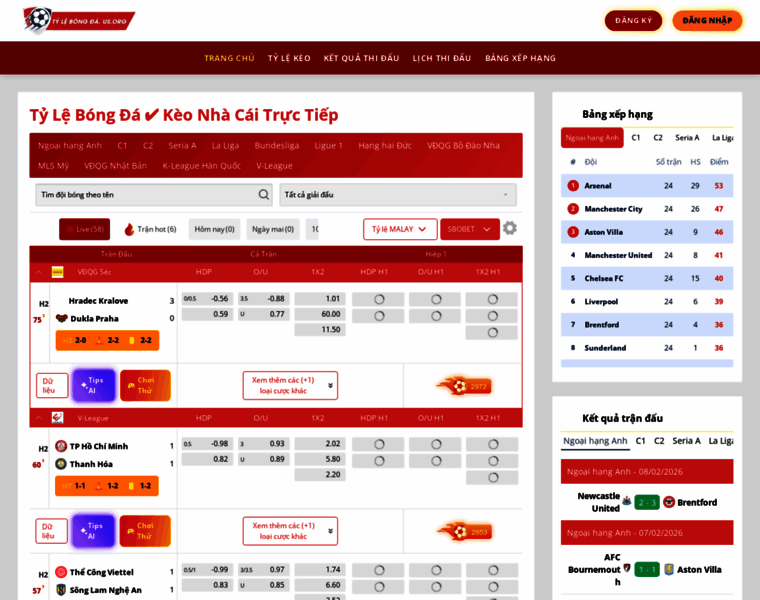Click the Newcastle United crest in results

click(626, 501)
